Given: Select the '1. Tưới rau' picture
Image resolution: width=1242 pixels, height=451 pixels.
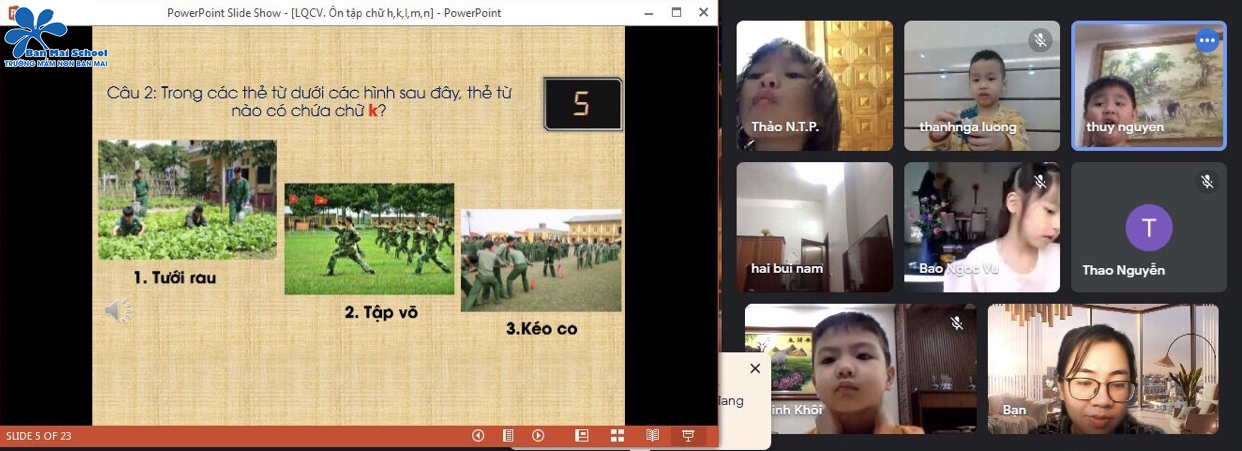Looking at the screenshot, I should coord(187,200).
